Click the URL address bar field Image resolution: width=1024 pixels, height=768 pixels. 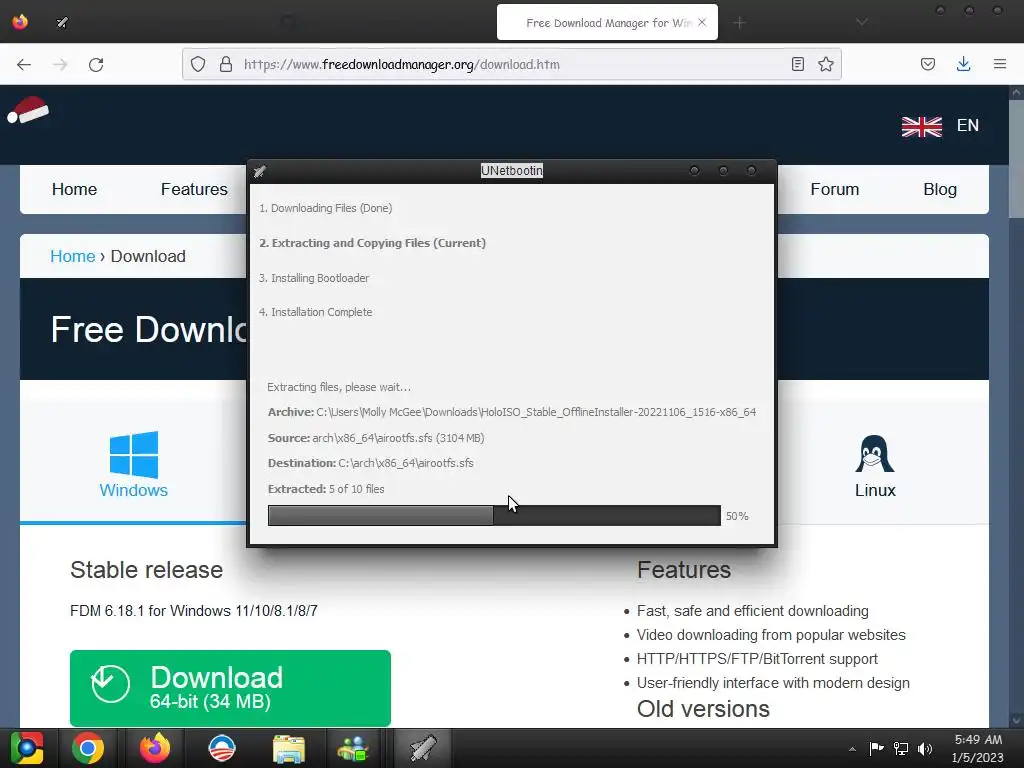(x=511, y=64)
